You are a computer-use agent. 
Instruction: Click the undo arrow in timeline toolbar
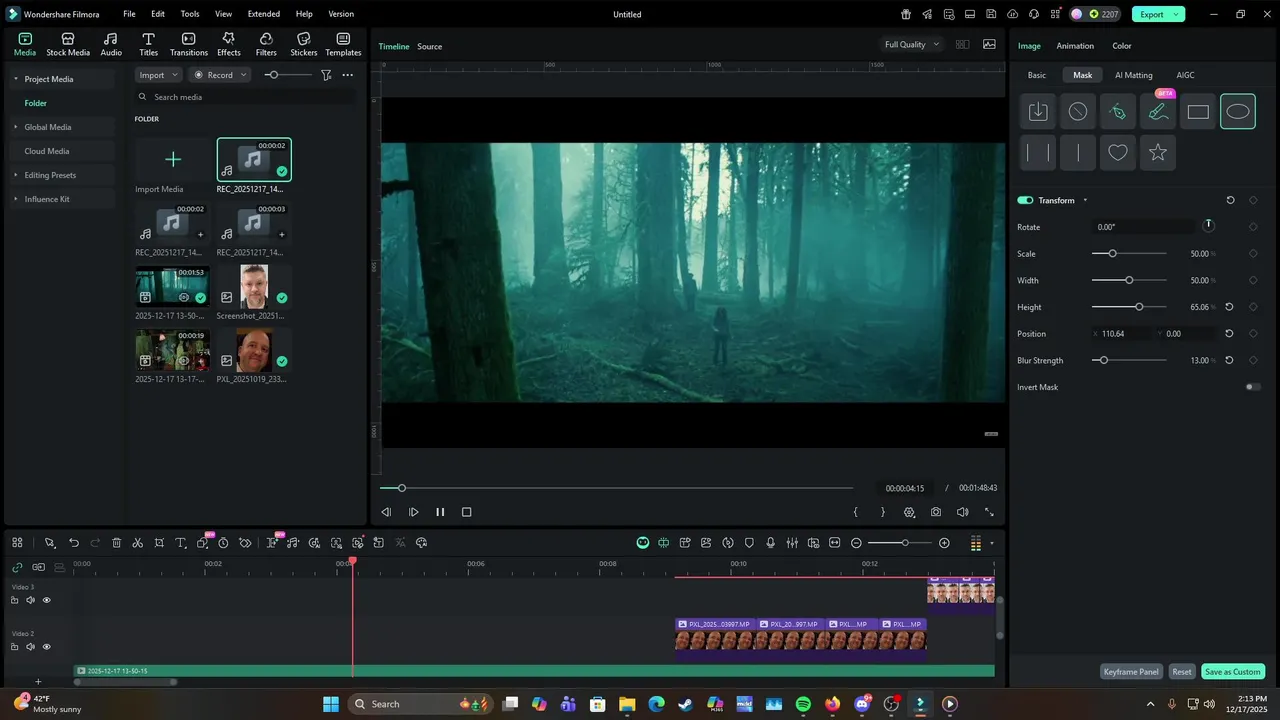[x=74, y=543]
